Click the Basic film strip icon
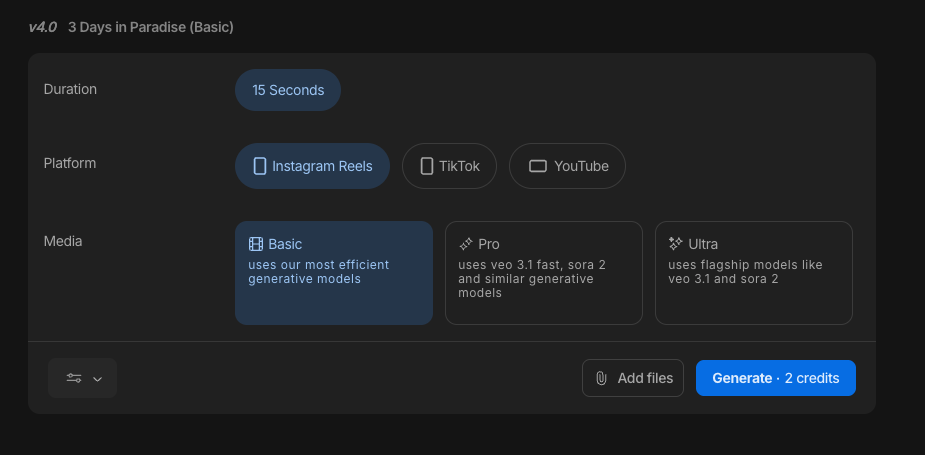The height and width of the screenshot is (455, 925). (x=255, y=244)
